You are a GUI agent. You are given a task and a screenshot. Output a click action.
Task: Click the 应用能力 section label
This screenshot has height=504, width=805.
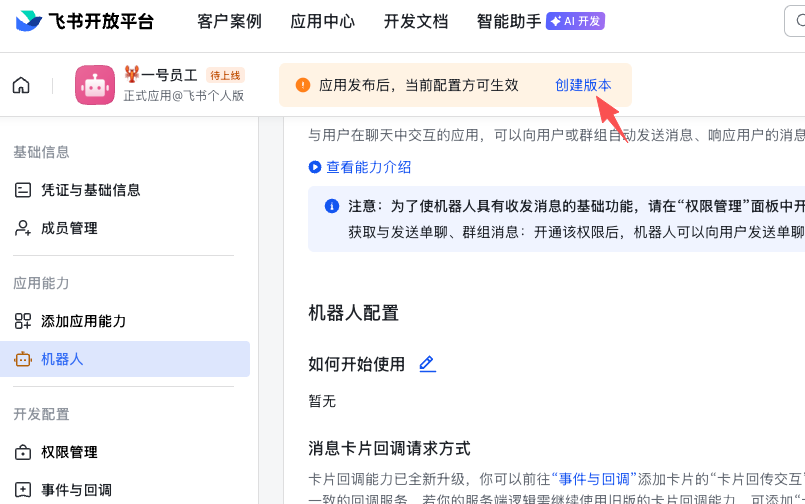click(x=41, y=283)
